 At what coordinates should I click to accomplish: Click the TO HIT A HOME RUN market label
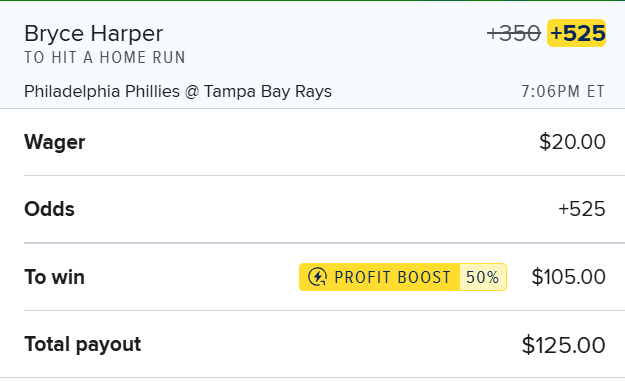click(105, 57)
